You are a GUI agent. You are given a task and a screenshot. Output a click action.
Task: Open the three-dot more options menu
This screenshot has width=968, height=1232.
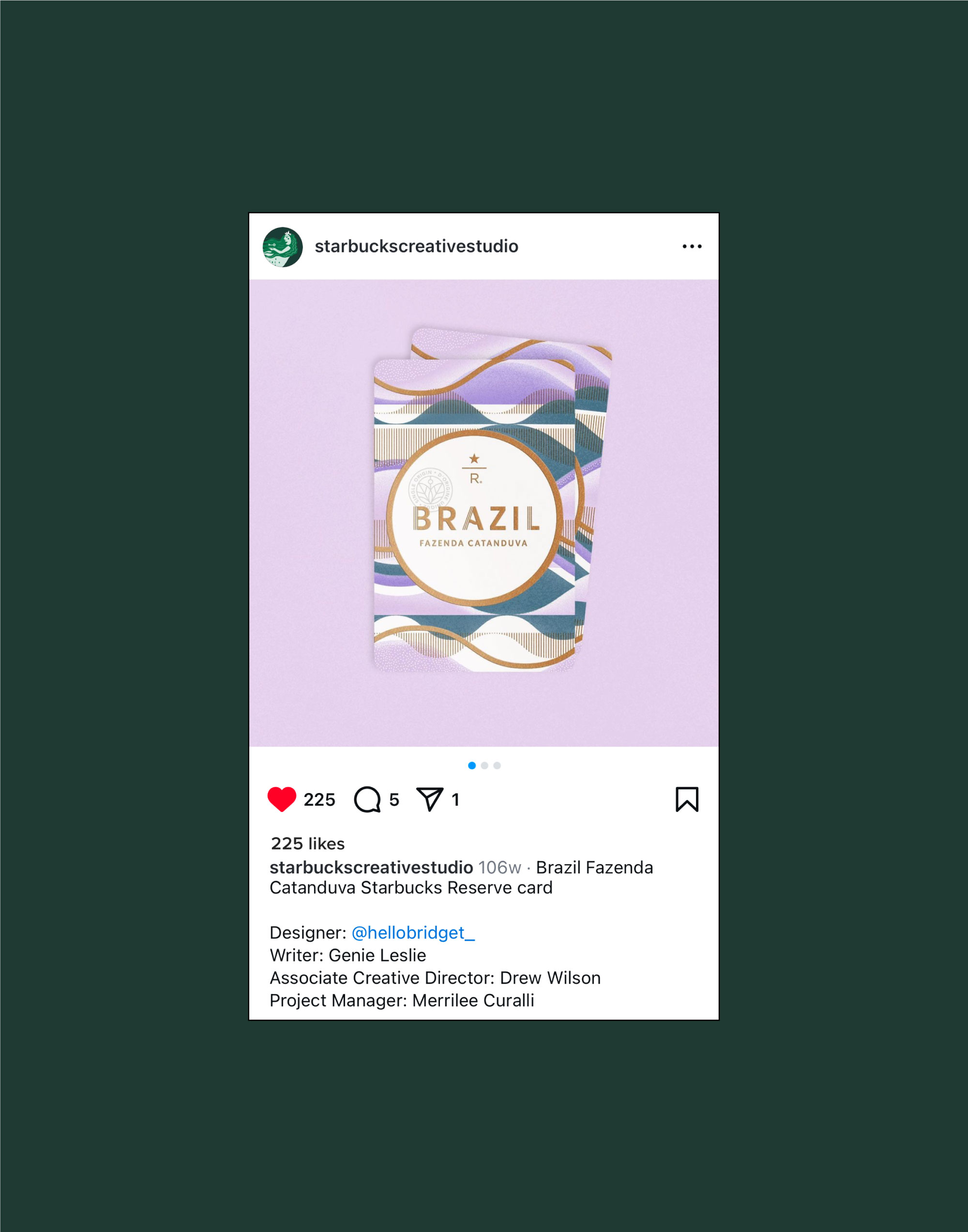[x=692, y=246]
